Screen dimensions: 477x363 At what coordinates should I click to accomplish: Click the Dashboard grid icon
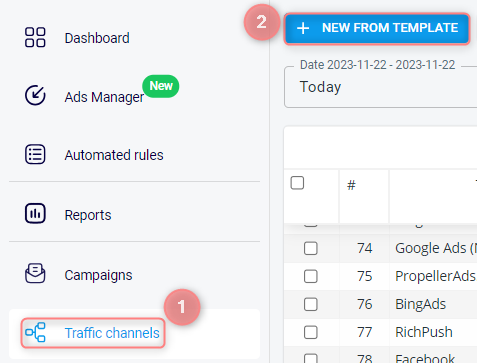click(35, 37)
